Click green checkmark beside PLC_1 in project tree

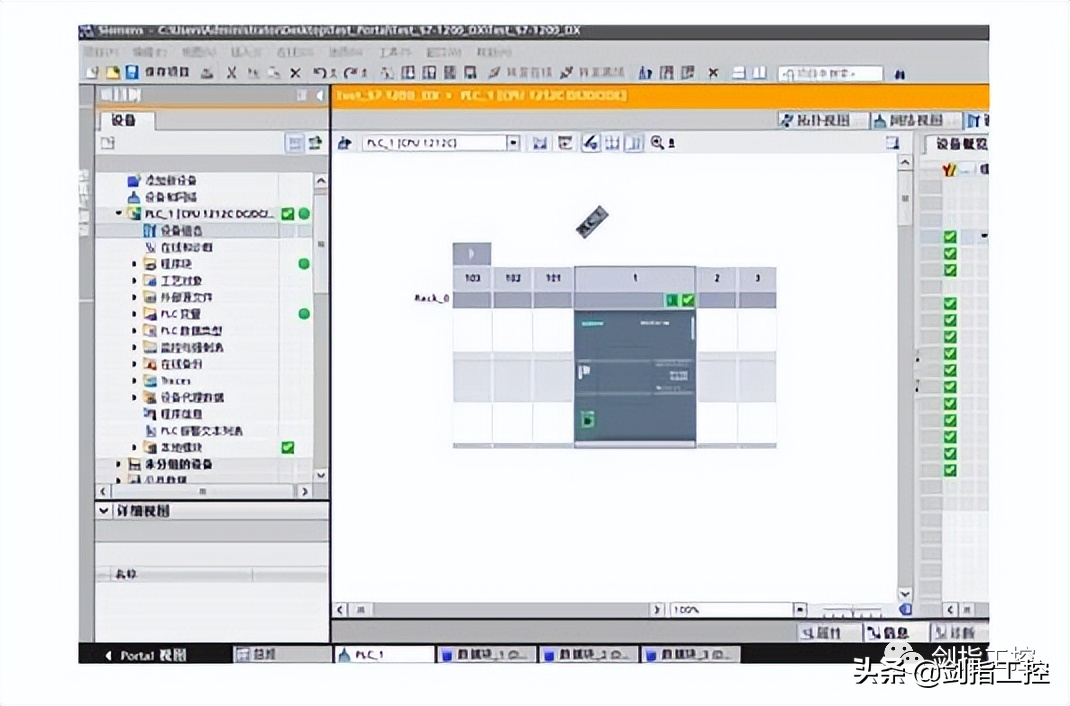click(288, 214)
